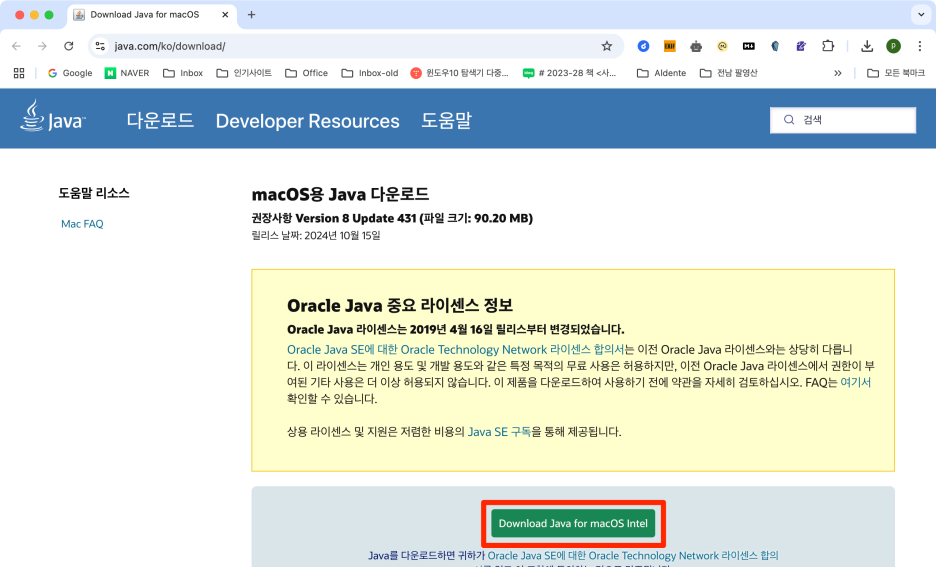Open the 다운로드 navigation menu
Screen dimensions: 936x567
pos(160,121)
